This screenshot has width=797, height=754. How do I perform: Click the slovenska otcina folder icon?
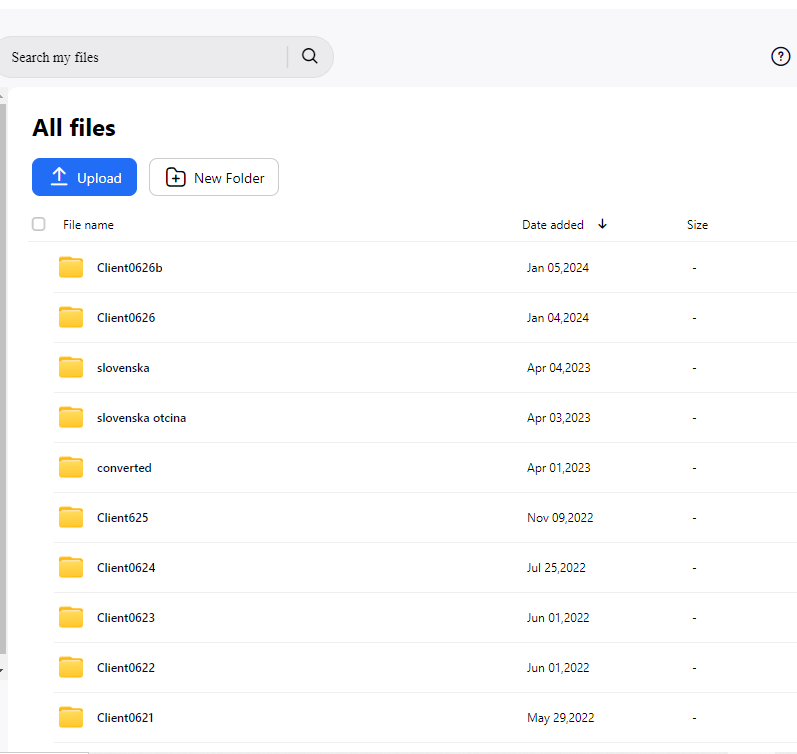click(x=71, y=417)
